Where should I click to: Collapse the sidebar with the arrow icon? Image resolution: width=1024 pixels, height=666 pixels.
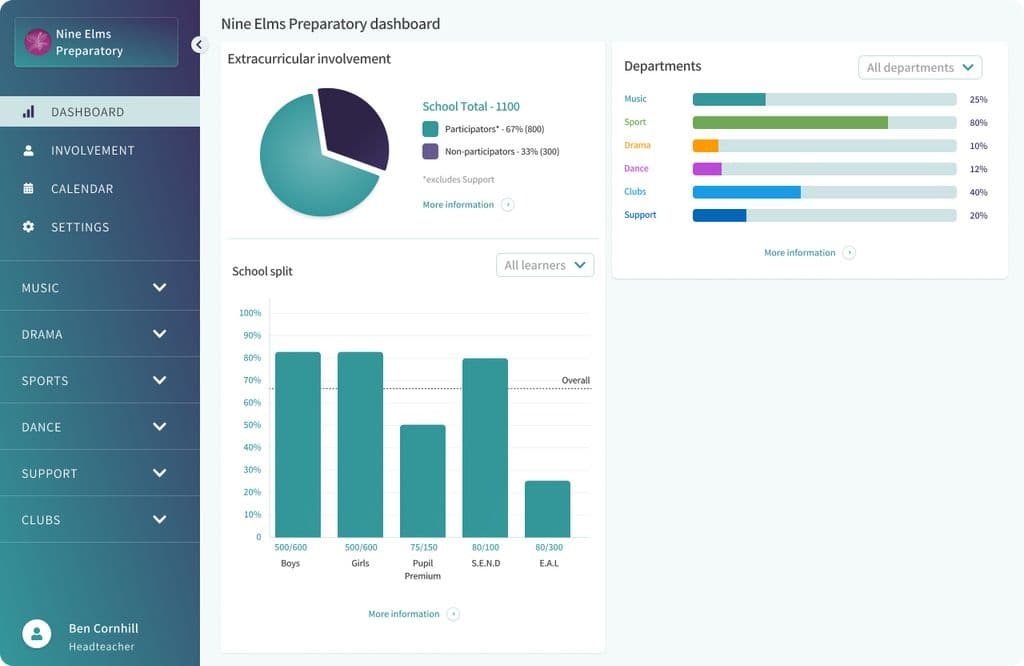click(198, 44)
